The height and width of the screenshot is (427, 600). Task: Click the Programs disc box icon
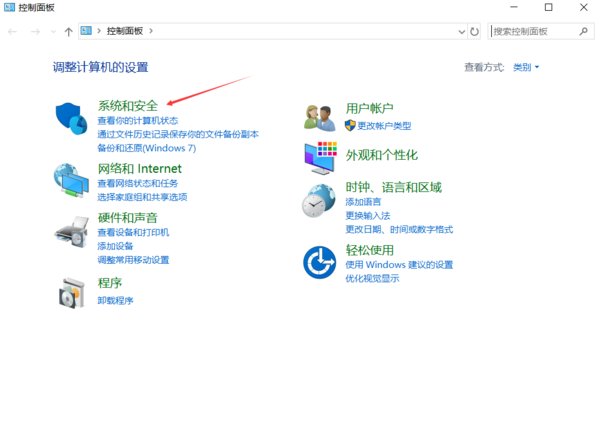[x=72, y=293]
